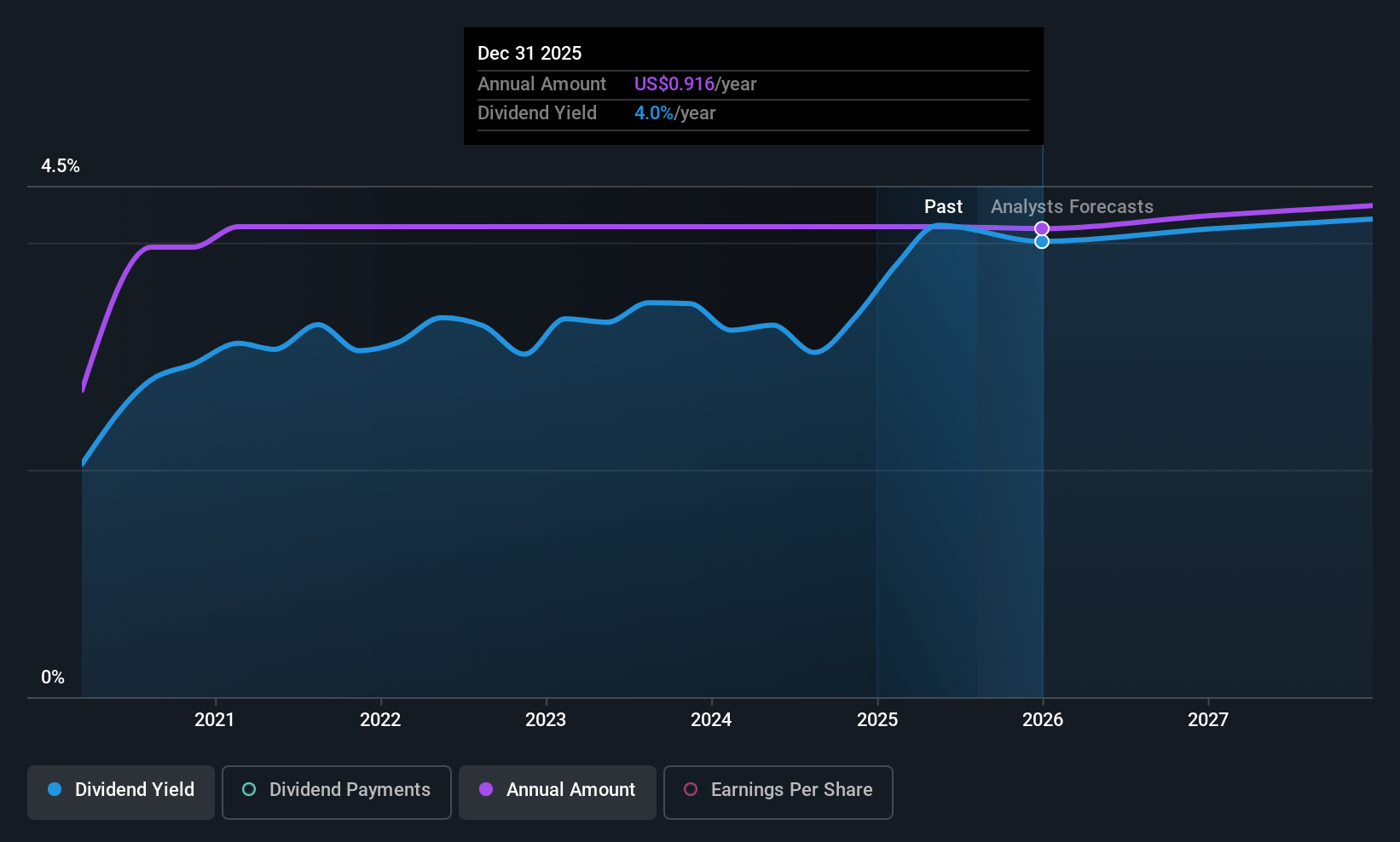Click the 2021 x-axis label
Image resolution: width=1400 pixels, height=842 pixels.
point(215,719)
